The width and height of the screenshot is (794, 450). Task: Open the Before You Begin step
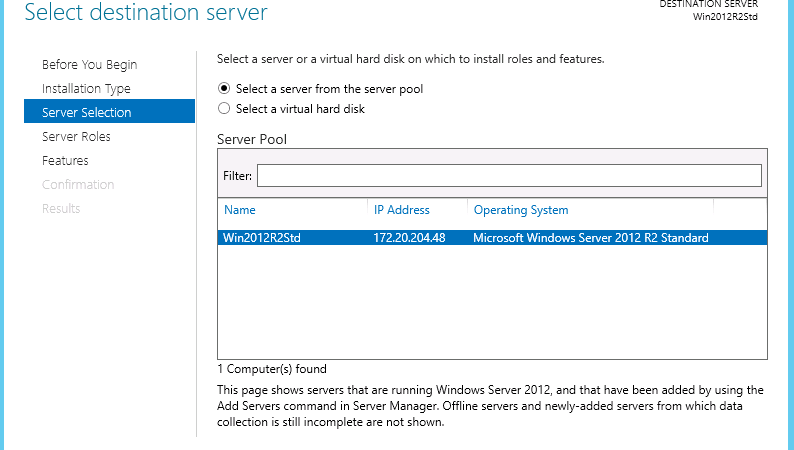tap(89, 65)
